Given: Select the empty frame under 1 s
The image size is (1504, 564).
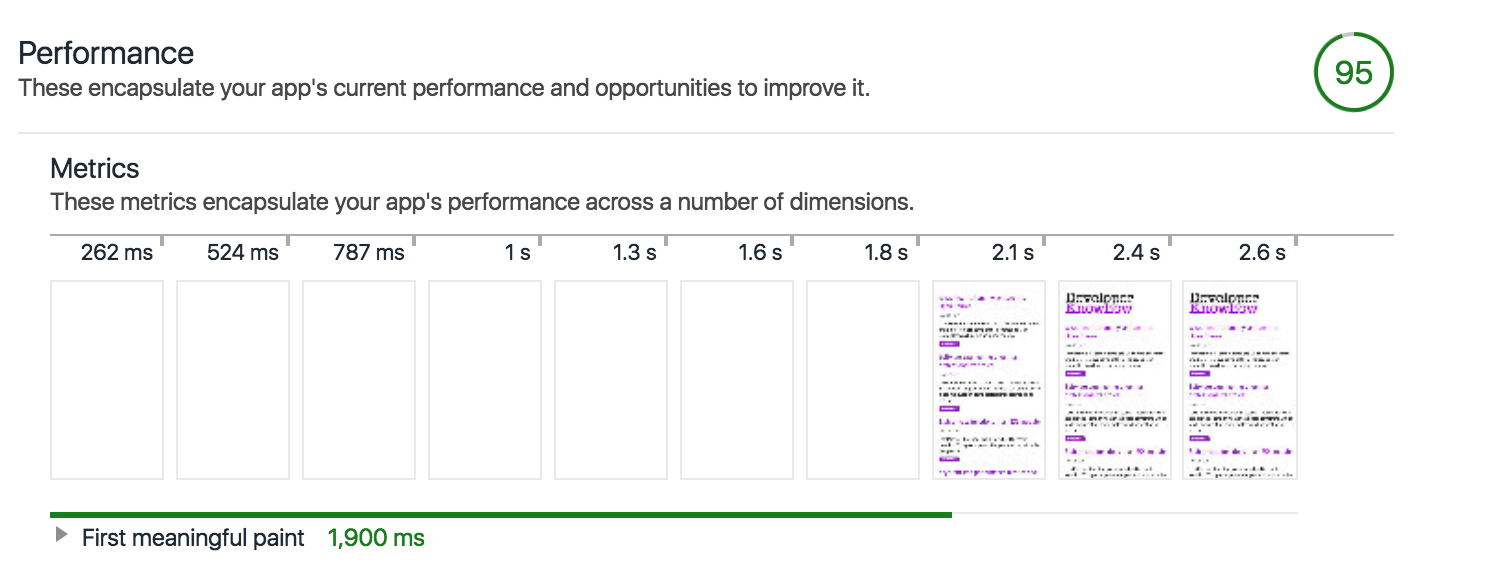Looking at the screenshot, I should tap(485, 380).
